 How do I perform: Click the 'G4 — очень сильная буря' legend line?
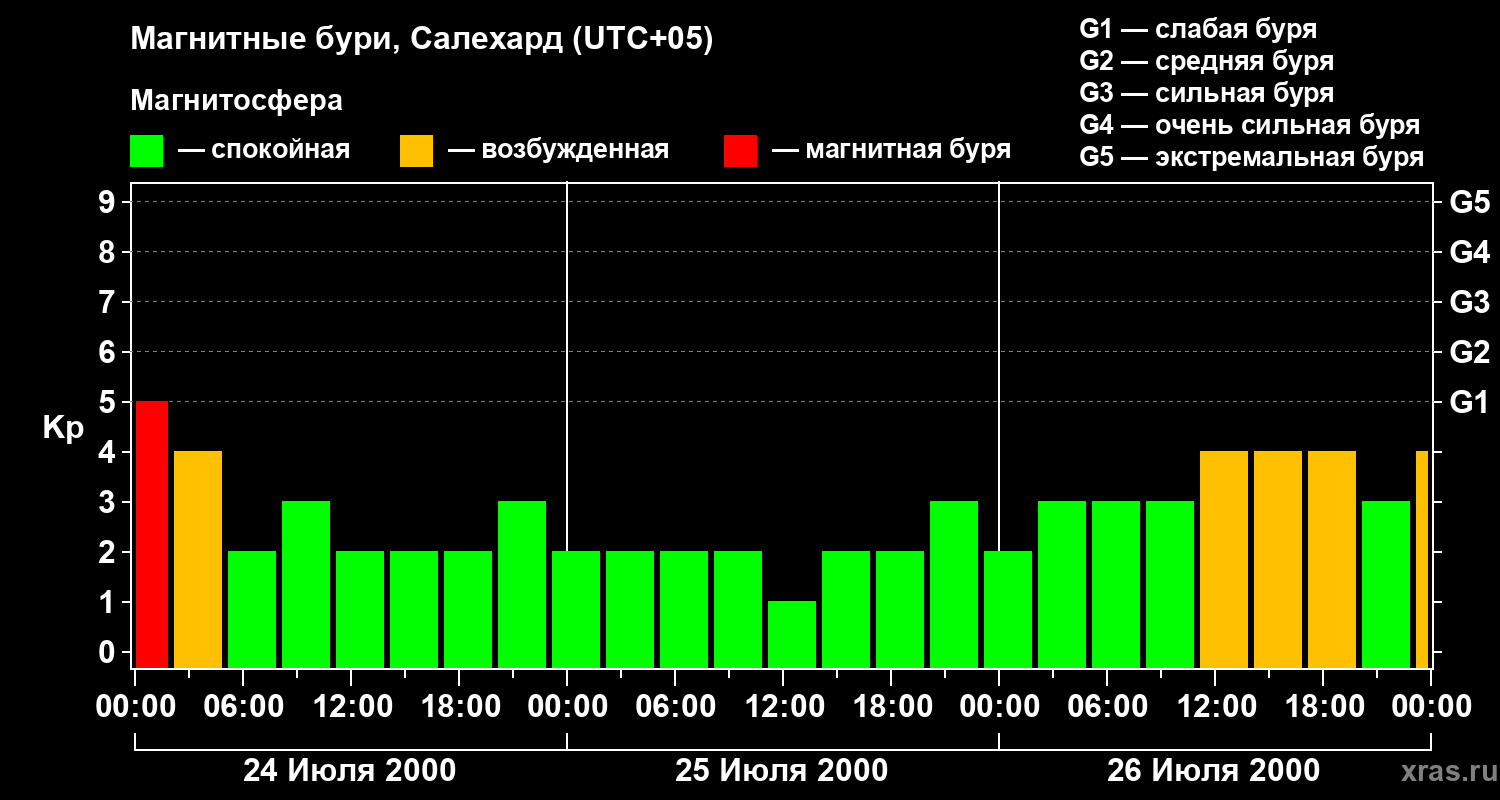[1250, 125]
